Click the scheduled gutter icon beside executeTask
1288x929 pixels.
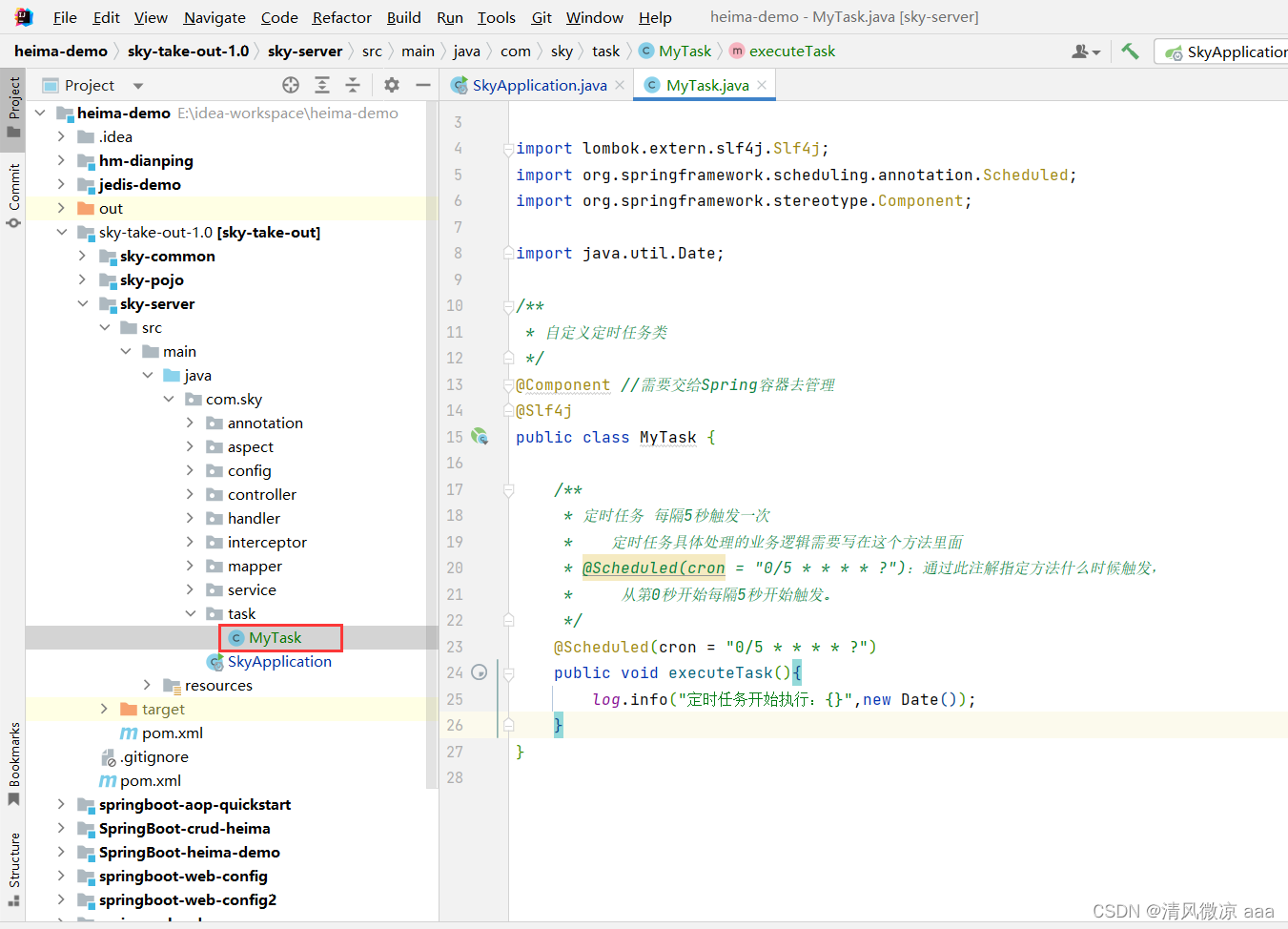pyautogui.click(x=480, y=672)
